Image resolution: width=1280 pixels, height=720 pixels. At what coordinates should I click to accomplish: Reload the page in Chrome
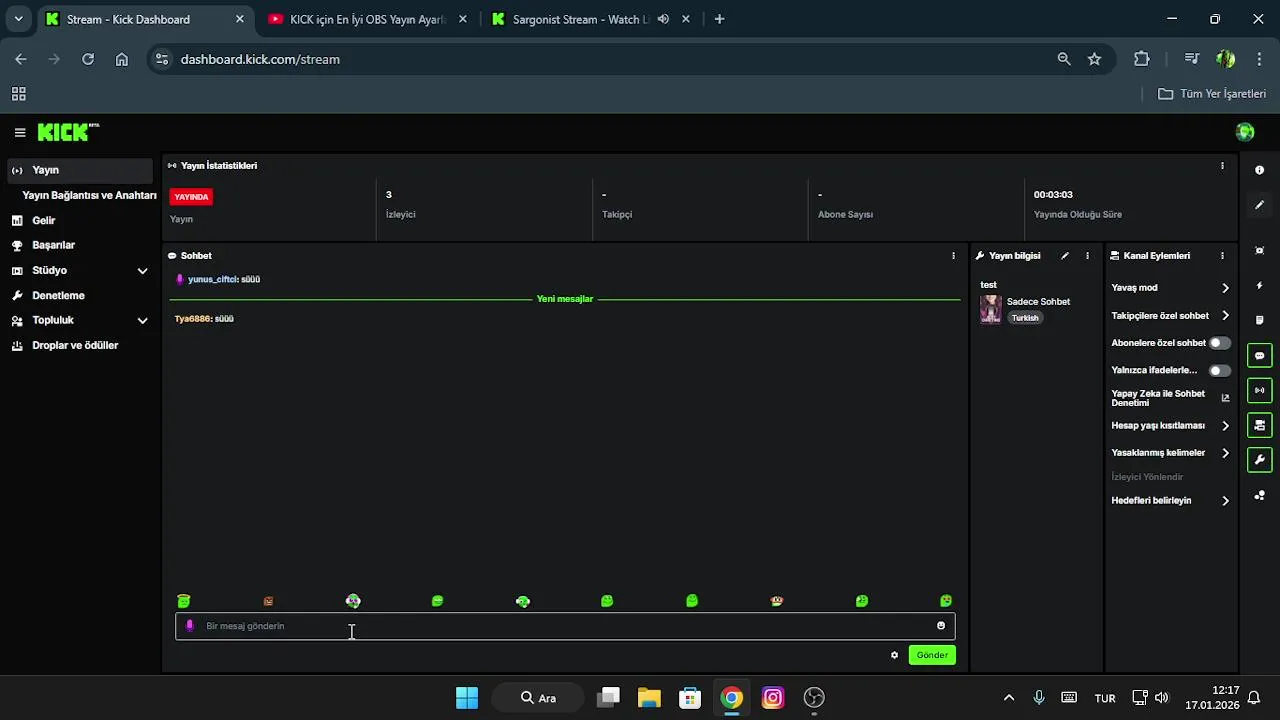(88, 59)
